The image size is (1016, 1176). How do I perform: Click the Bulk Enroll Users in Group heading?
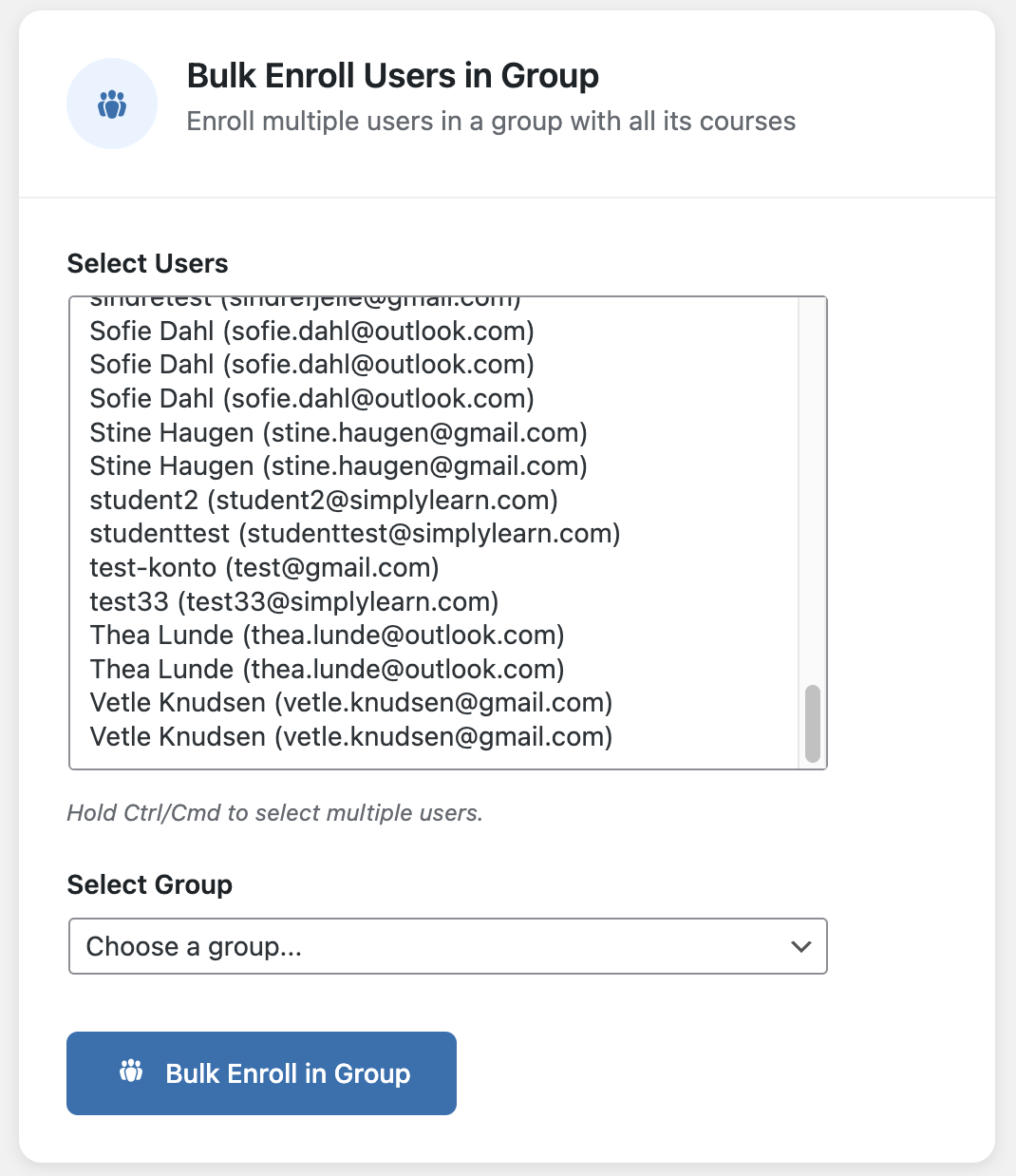(x=393, y=75)
